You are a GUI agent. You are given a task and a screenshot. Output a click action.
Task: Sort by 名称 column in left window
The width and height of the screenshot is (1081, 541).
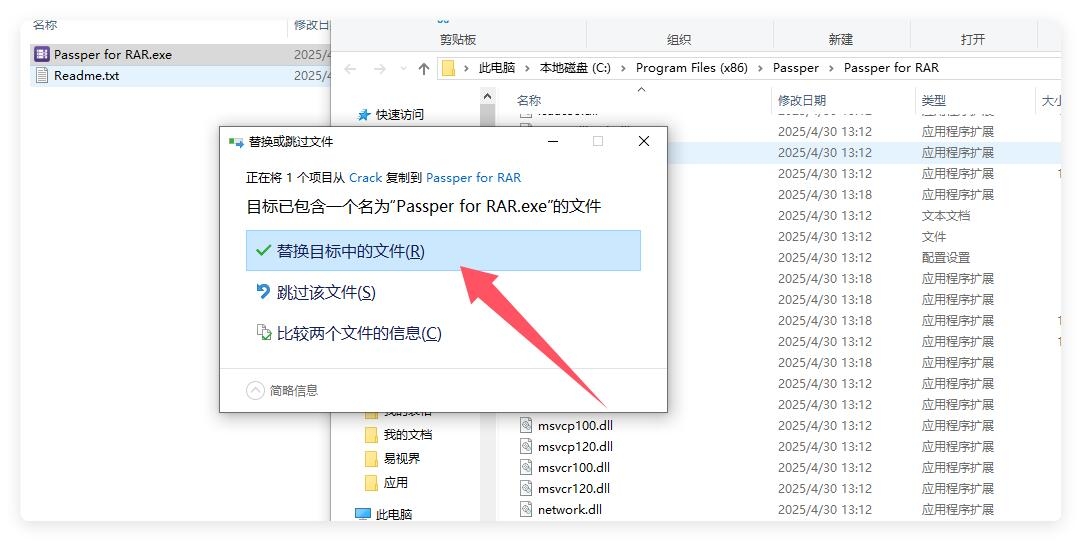(x=45, y=26)
